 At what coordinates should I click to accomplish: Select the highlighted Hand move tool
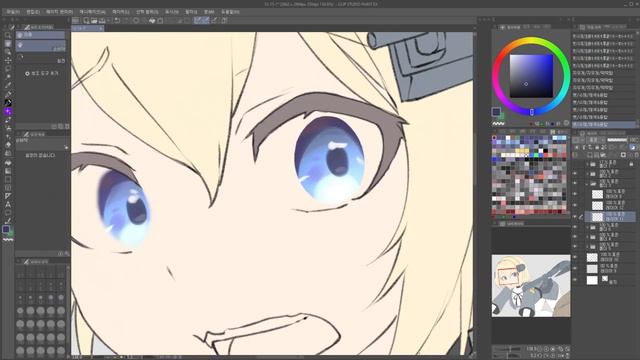pos(8,43)
